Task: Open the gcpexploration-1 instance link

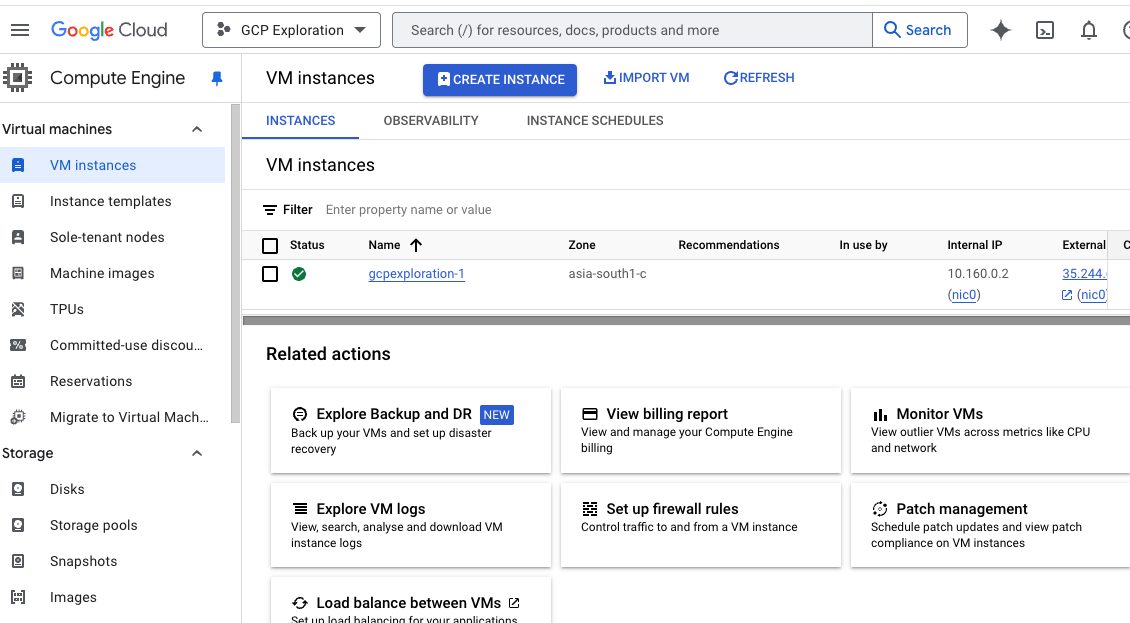Action: pyautogui.click(x=416, y=274)
